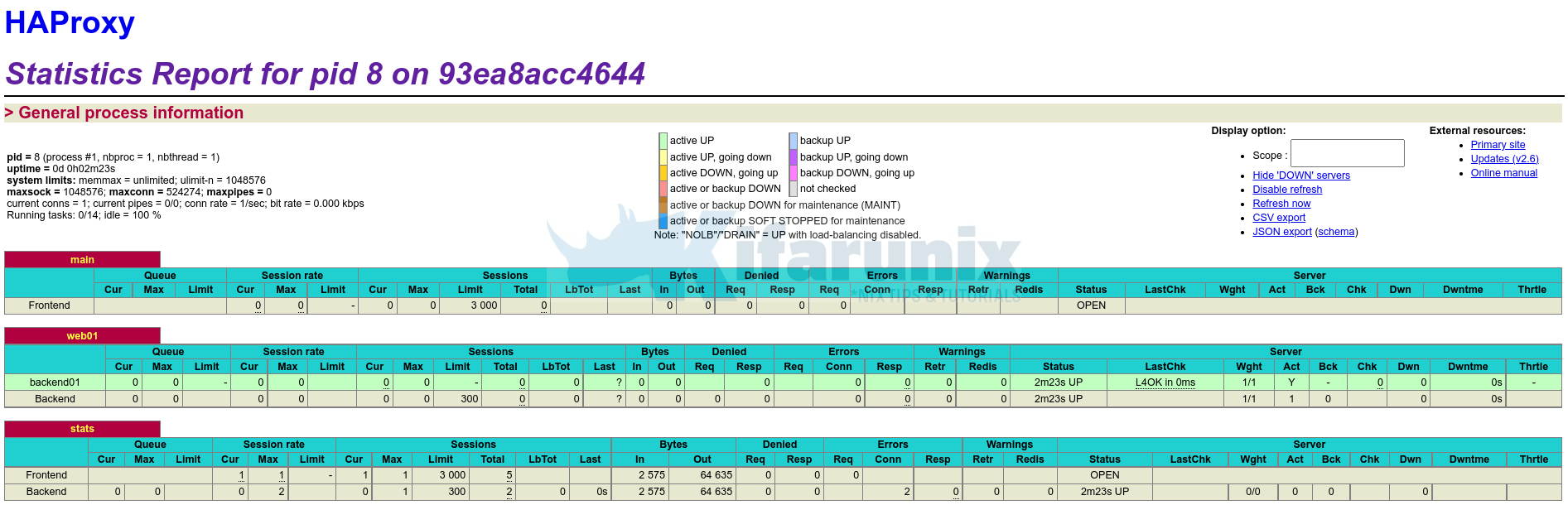
Task: Click the backend01 server row name
Action: coord(55,382)
